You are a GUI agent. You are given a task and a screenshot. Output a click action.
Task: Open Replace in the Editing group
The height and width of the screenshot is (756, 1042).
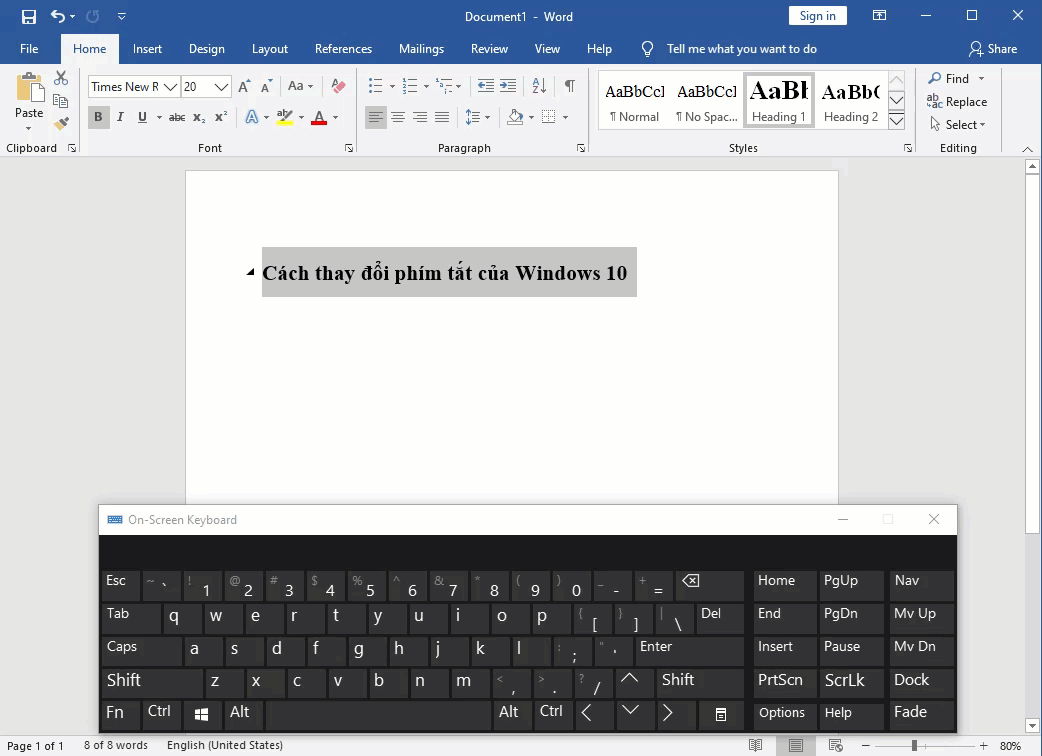958,101
